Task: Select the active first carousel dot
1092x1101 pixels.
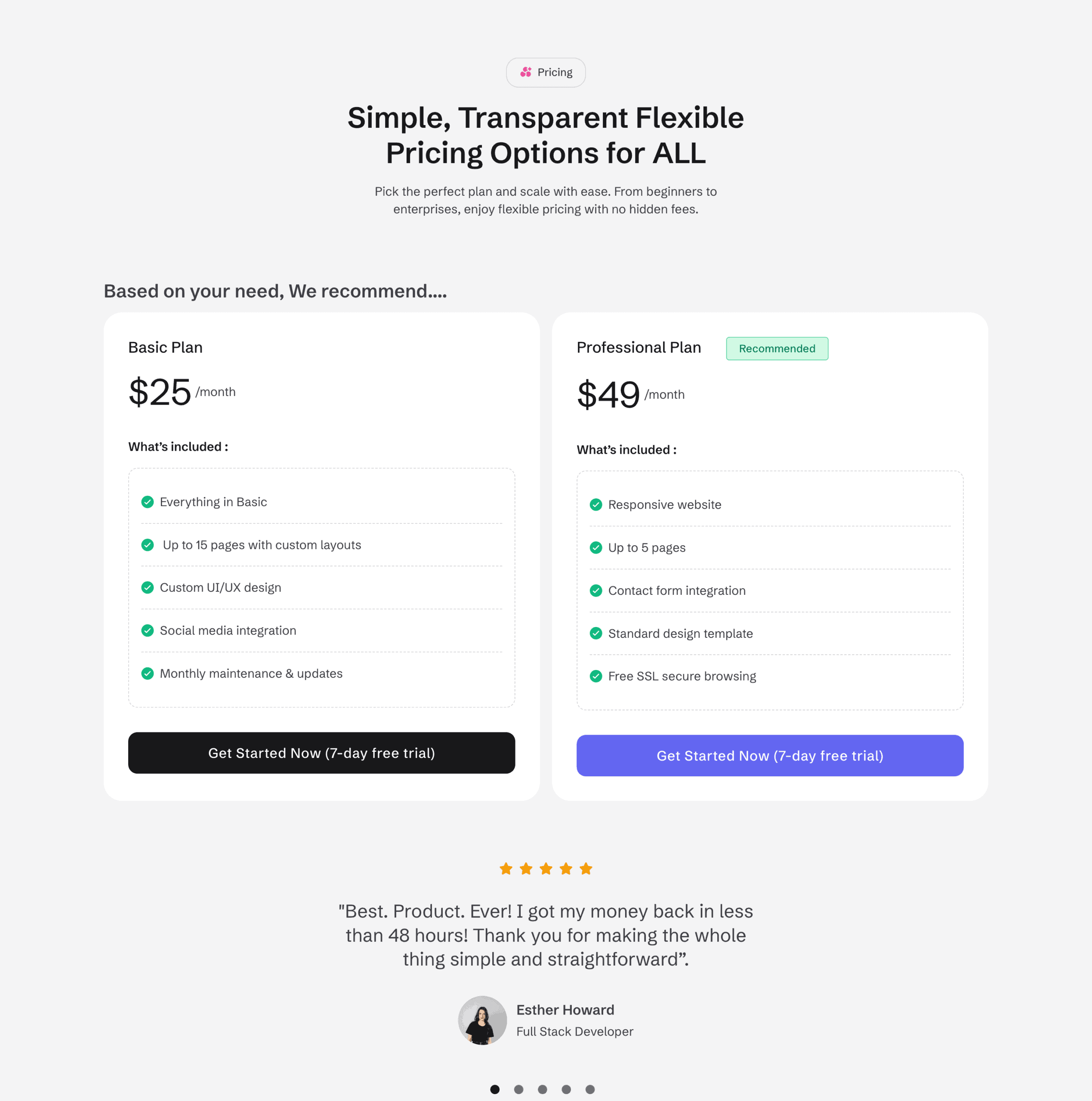Action: click(x=495, y=1089)
